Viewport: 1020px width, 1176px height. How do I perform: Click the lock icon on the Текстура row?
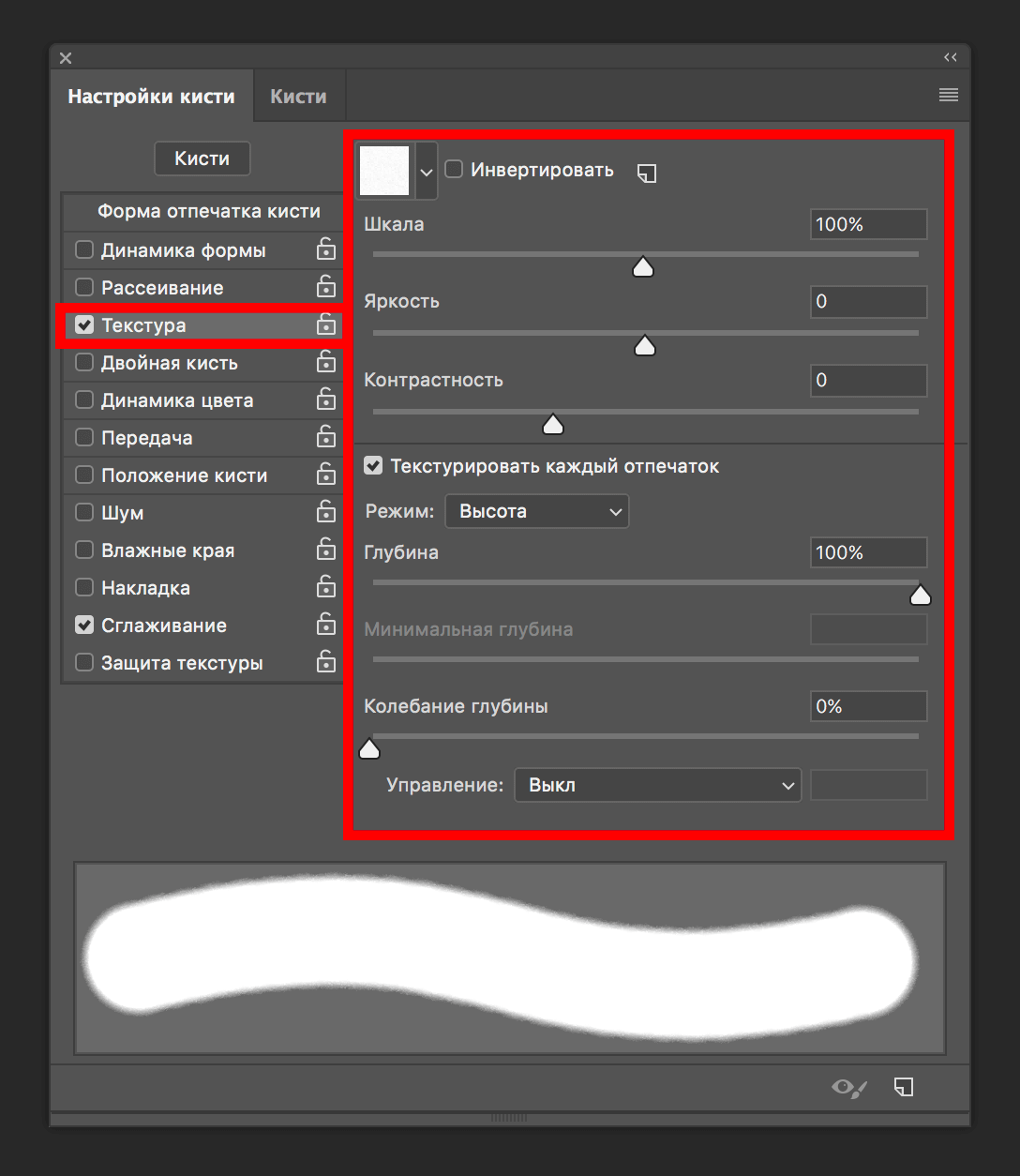[x=325, y=324]
